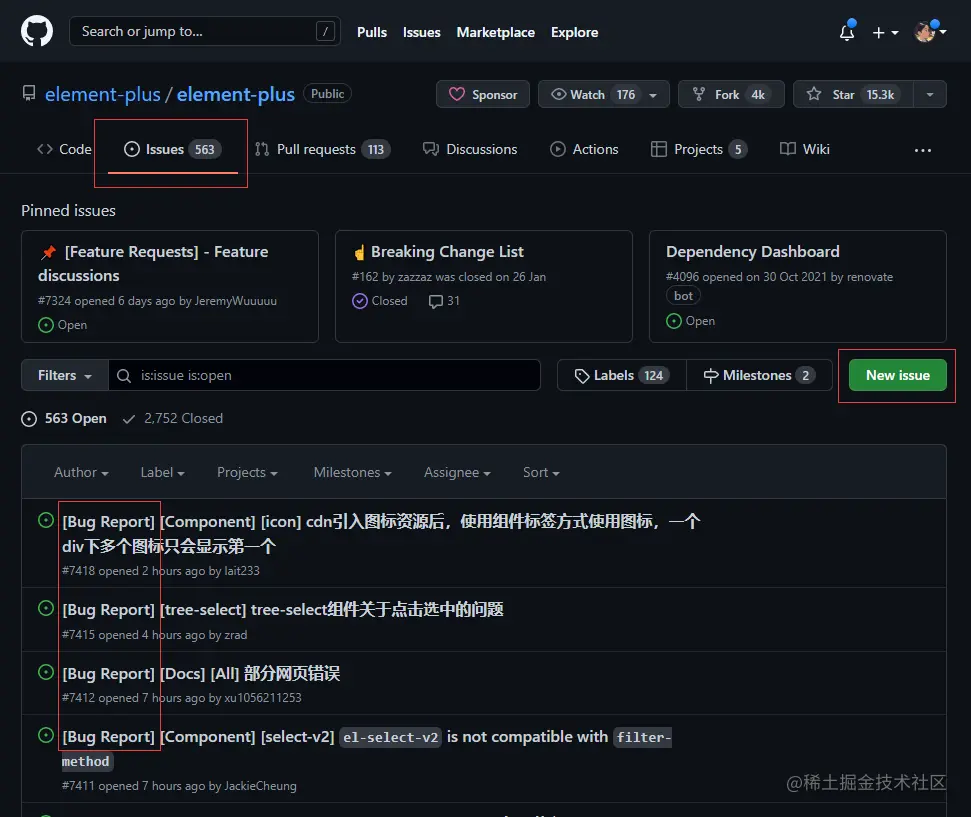Screen dimensions: 971x817
Task: Open the Milestones button
Action: pos(759,375)
